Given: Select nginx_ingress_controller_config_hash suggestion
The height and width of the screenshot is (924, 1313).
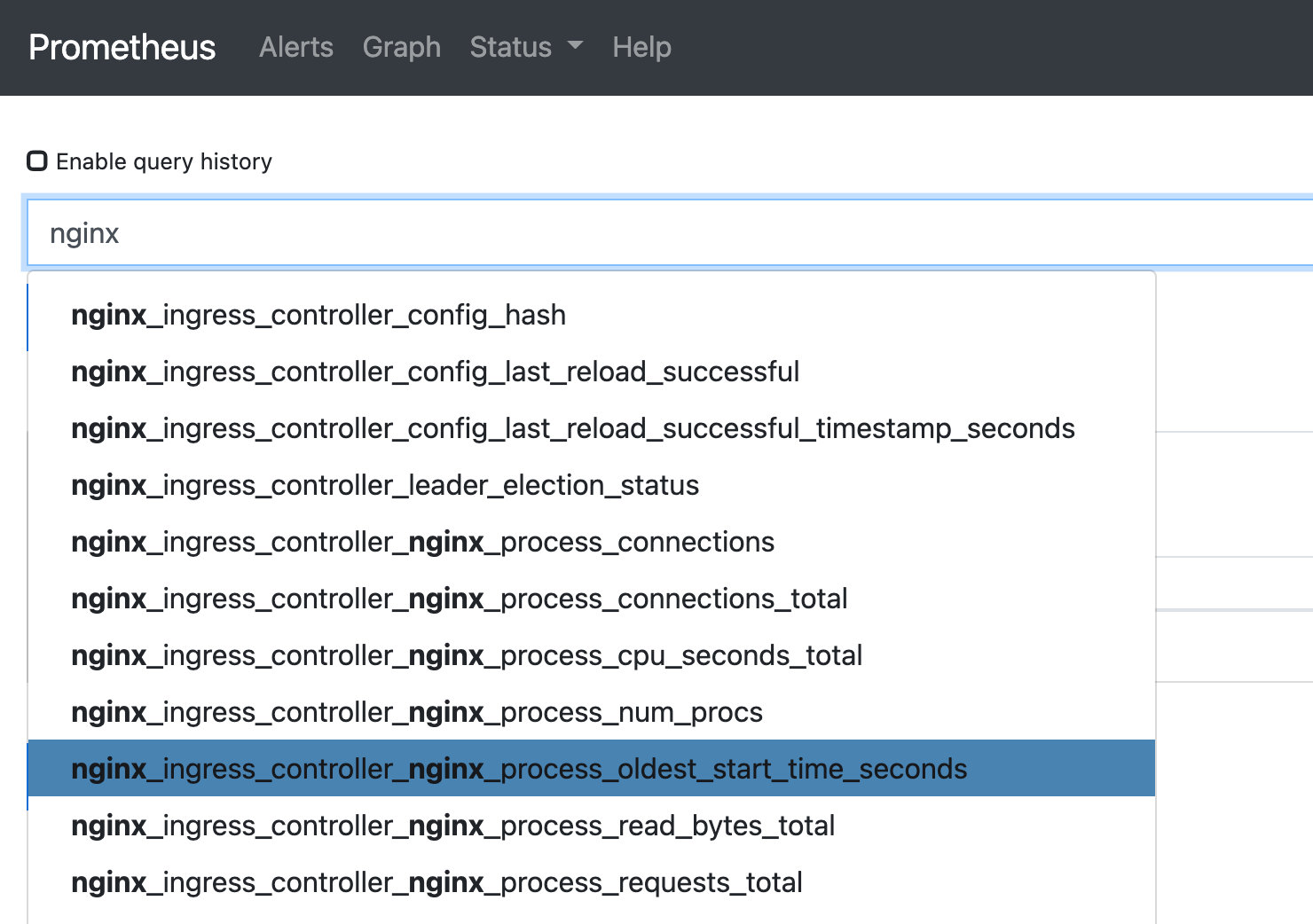Looking at the screenshot, I should point(318,316).
